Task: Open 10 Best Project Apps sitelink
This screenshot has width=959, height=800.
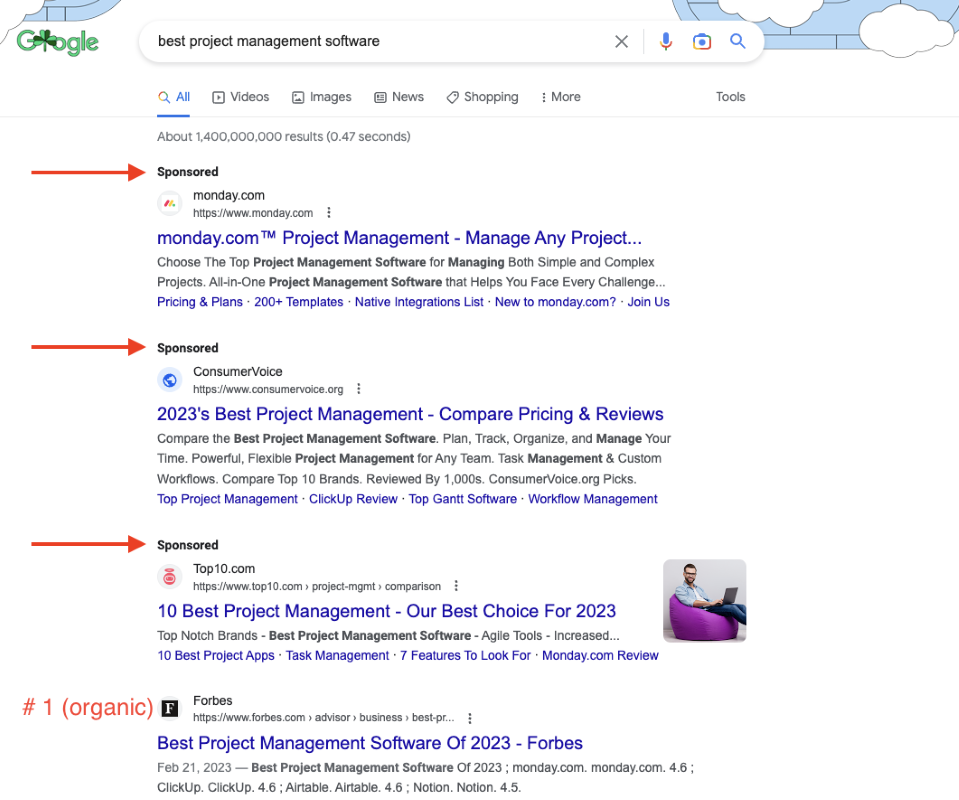Action: (x=216, y=656)
